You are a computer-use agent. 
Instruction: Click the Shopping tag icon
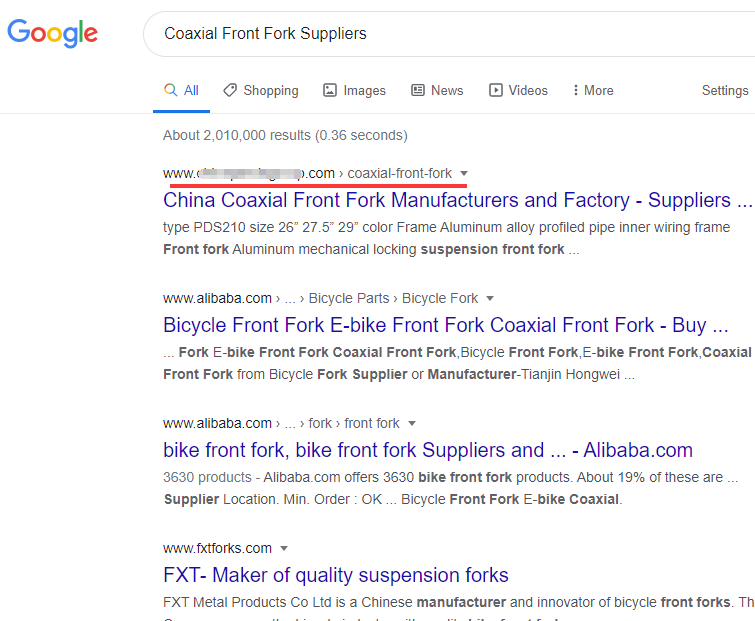click(230, 90)
